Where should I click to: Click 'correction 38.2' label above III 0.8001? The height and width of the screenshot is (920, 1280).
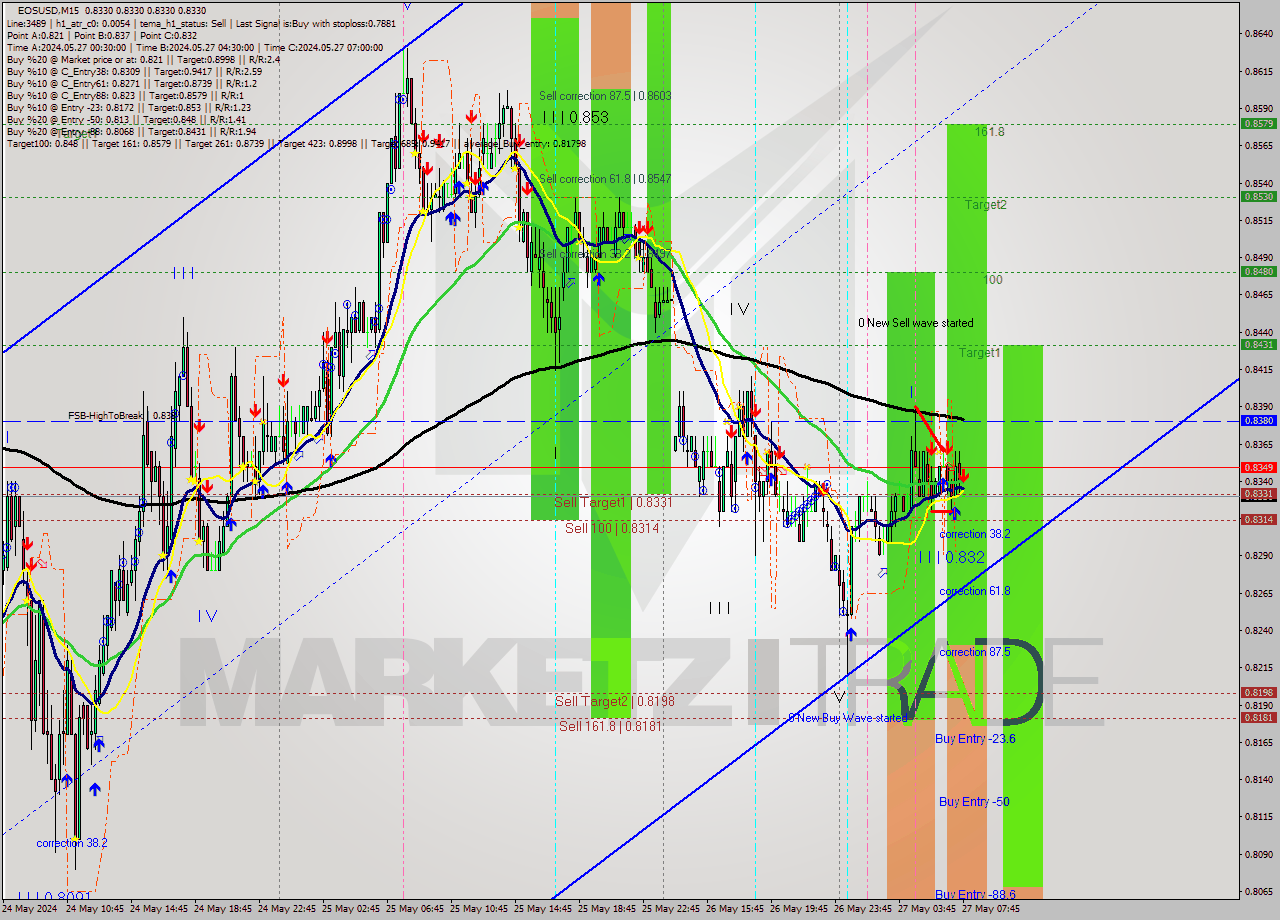tap(72, 843)
